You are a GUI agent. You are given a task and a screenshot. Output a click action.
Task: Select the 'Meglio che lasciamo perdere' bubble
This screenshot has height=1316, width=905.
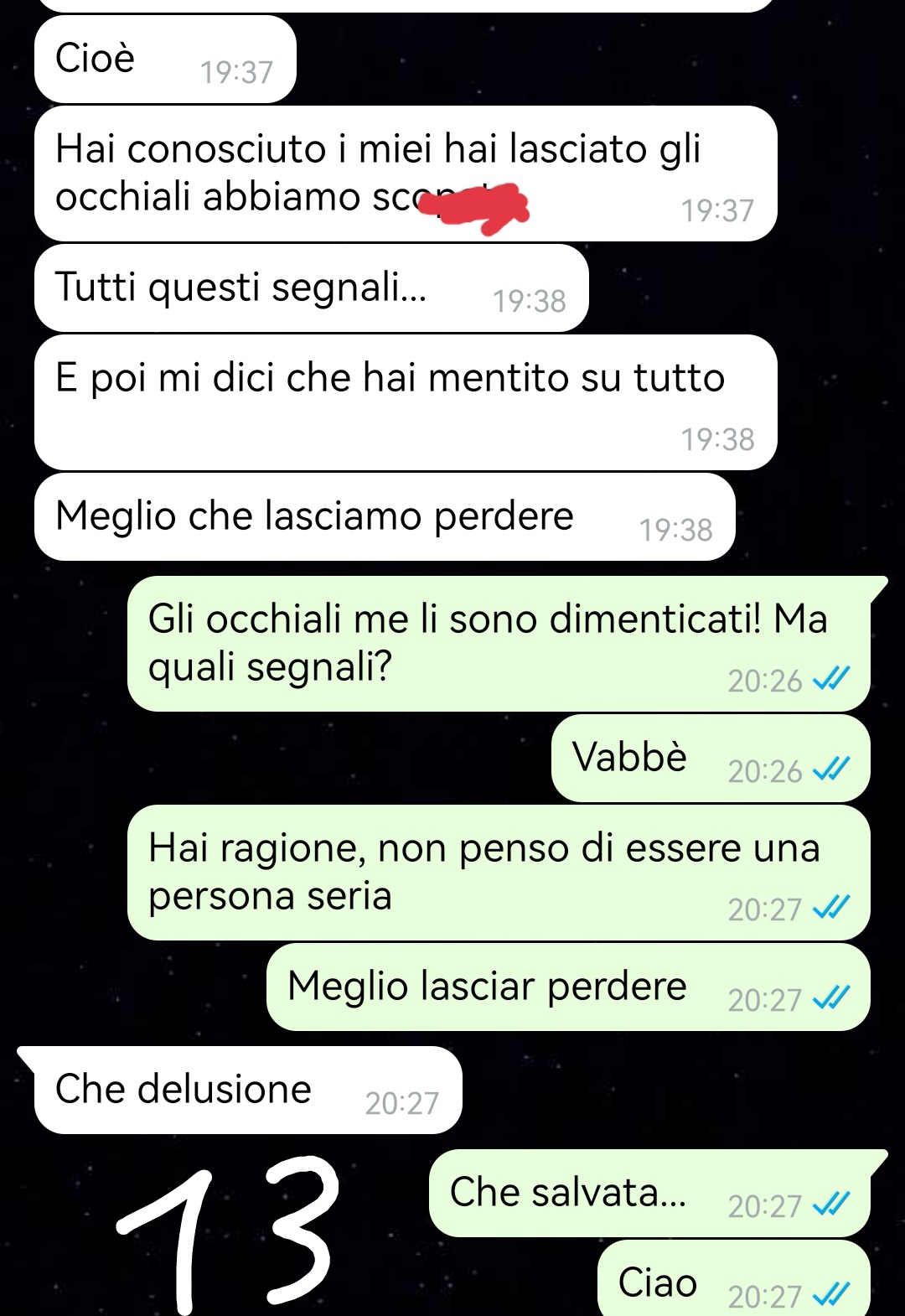(x=385, y=517)
